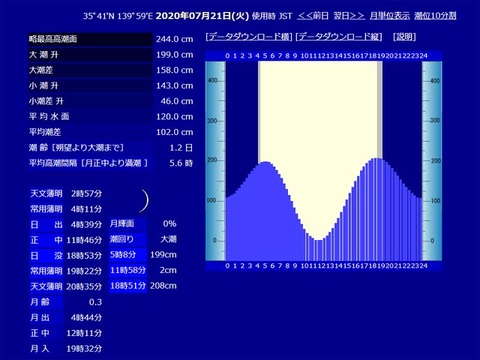
Task: Click the midday low tide trough on chart
Action: pyautogui.click(x=319, y=240)
